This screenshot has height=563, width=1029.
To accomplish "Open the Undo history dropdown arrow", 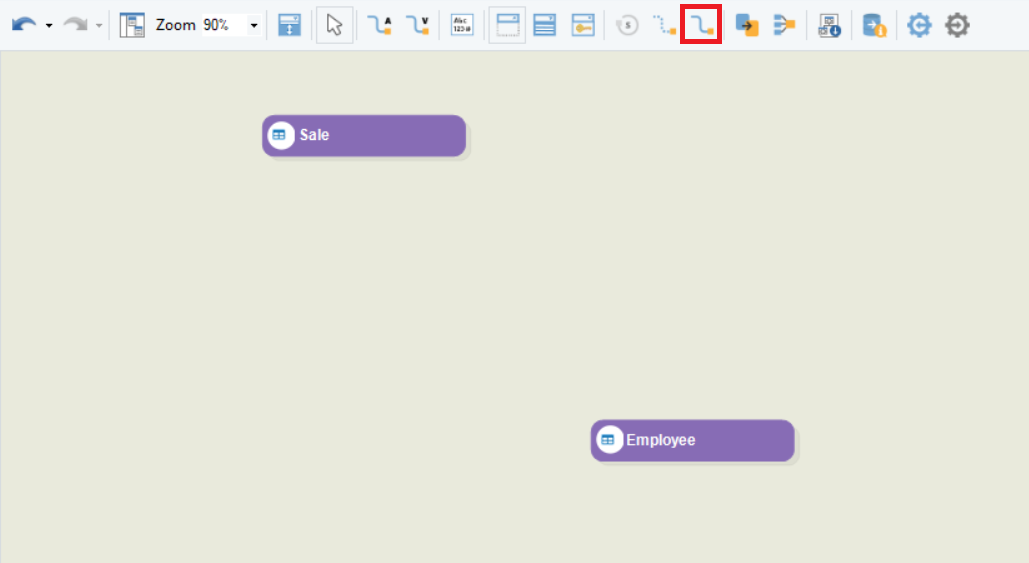I will (x=49, y=26).
